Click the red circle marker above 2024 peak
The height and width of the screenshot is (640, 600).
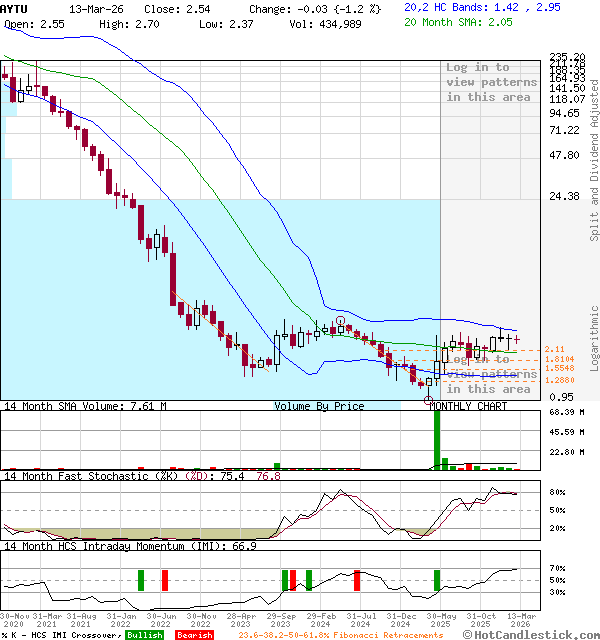pos(340,320)
